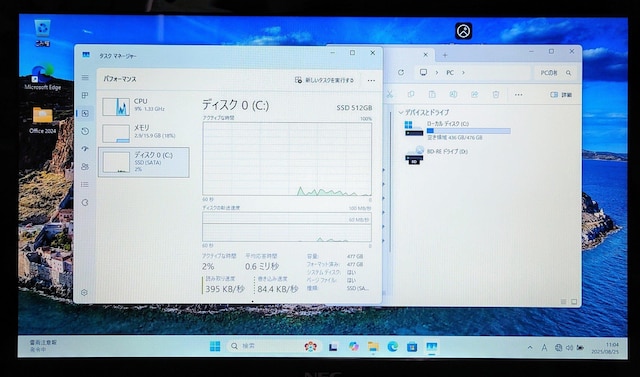
Task: Open the Services page in Task Manager
Action: [85, 202]
